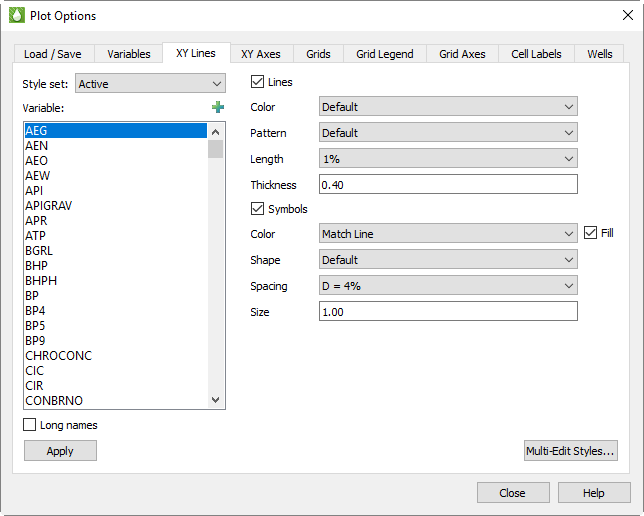
Task: Click the Apply button
Action: pos(60,451)
